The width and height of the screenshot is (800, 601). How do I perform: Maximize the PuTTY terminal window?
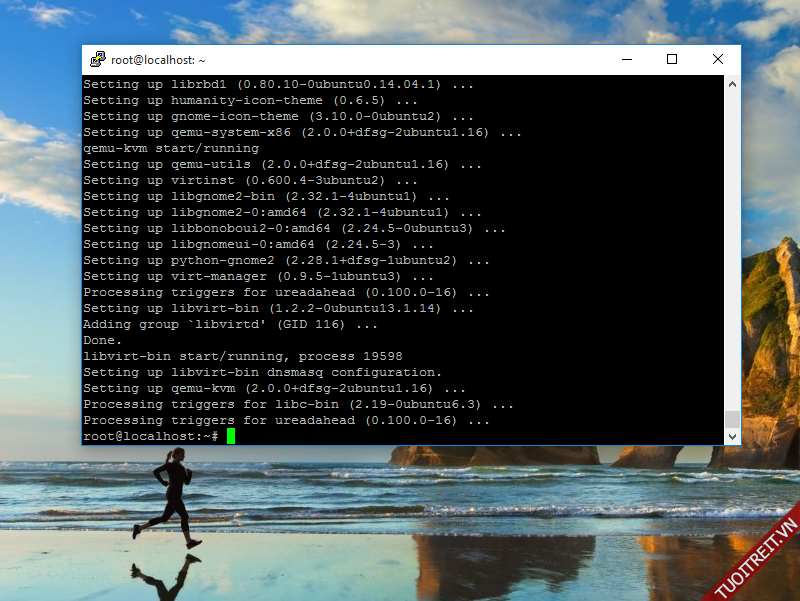[x=672, y=60]
